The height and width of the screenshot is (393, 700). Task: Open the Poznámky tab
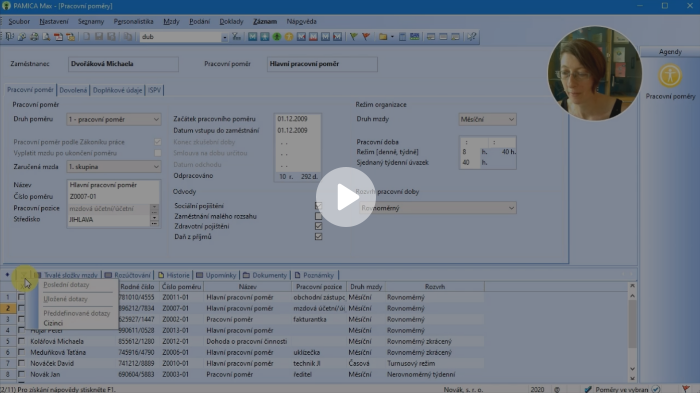tap(314, 275)
